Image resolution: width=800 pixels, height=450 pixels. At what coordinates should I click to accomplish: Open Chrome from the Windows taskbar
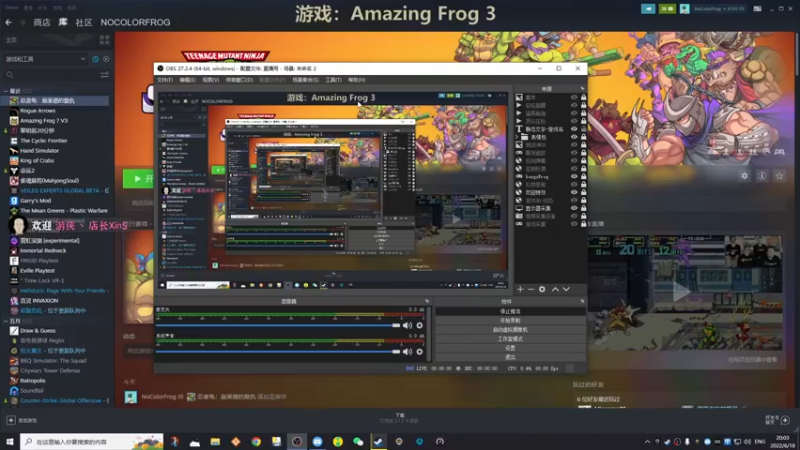(x=256, y=441)
